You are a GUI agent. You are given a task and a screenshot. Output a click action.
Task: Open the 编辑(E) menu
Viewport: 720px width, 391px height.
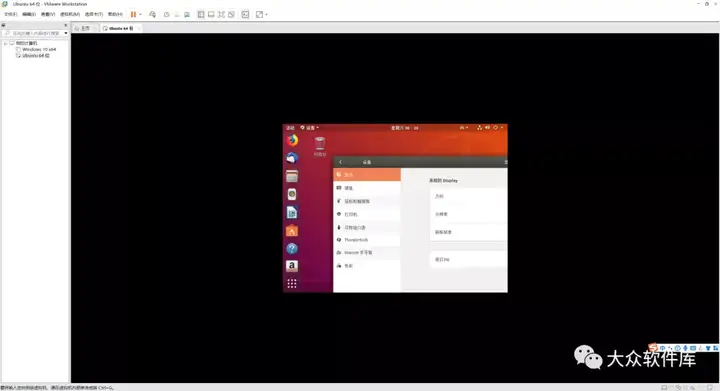pos(29,14)
